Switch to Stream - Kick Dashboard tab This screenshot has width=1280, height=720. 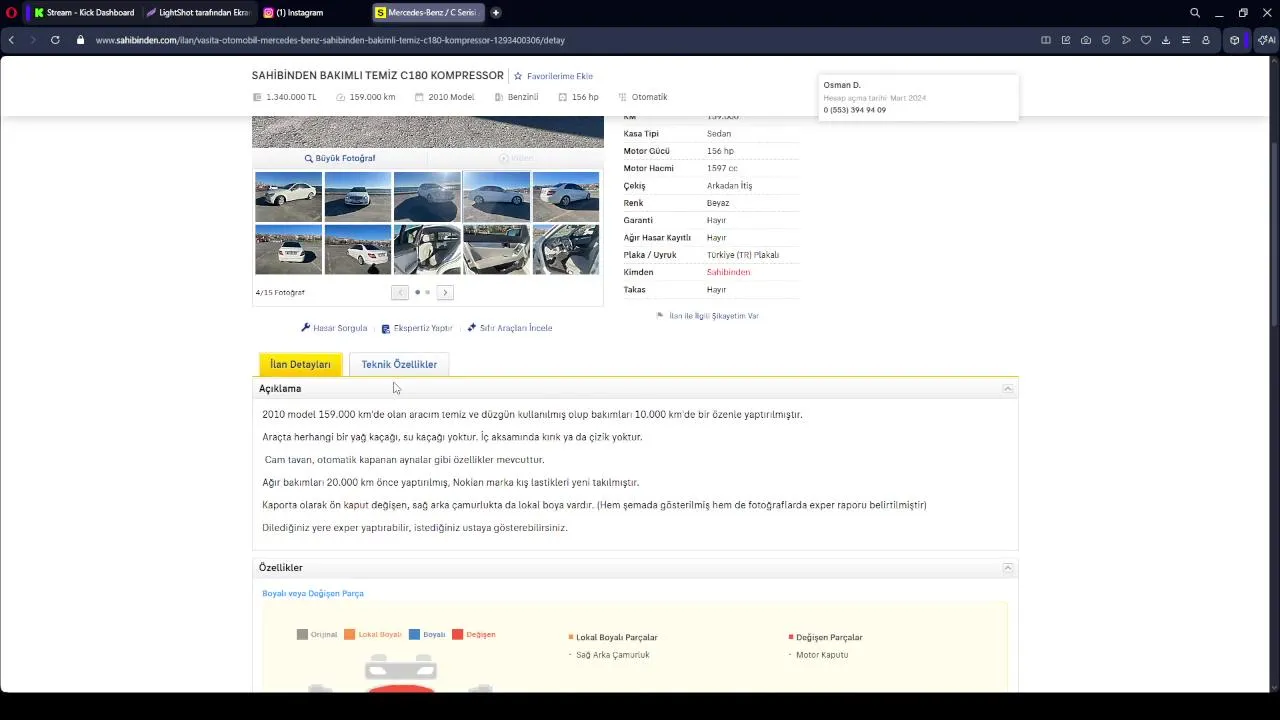(84, 13)
